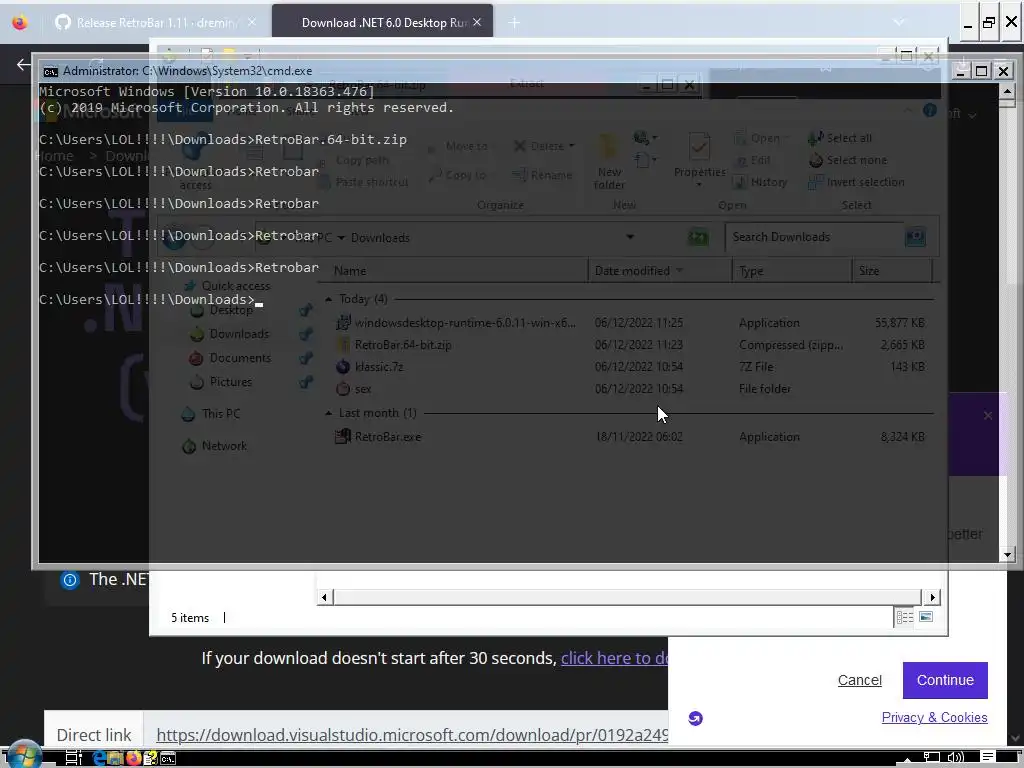Open Pictures in the Explorer sidebar
1024x768 pixels.
point(221,382)
